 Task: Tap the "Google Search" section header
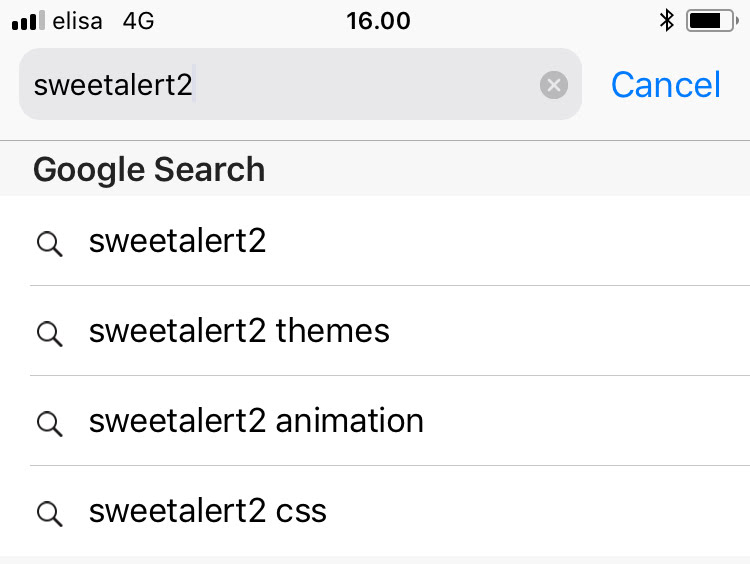click(x=149, y=169)
